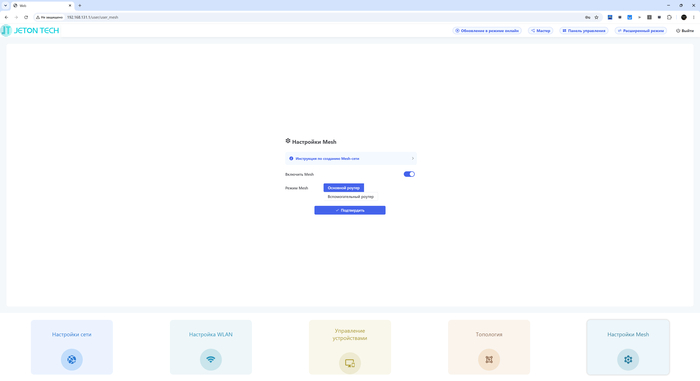Image resolution: width=700 pixels, height=381 pixels.
Task: Click the Топология network diagram icon
Action: click(x=489, y=360)
